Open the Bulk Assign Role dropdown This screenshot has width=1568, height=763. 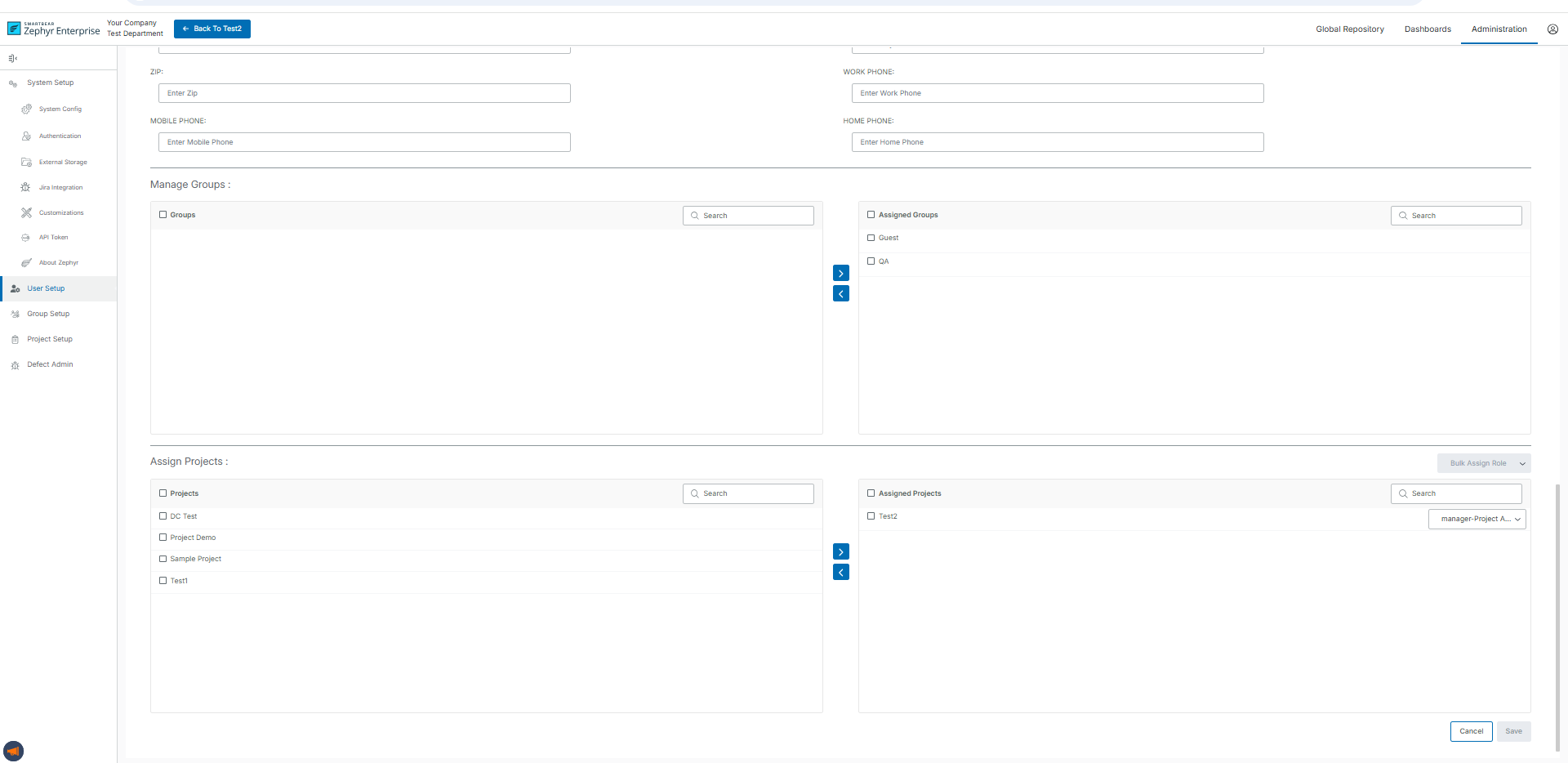[1483, 463]
